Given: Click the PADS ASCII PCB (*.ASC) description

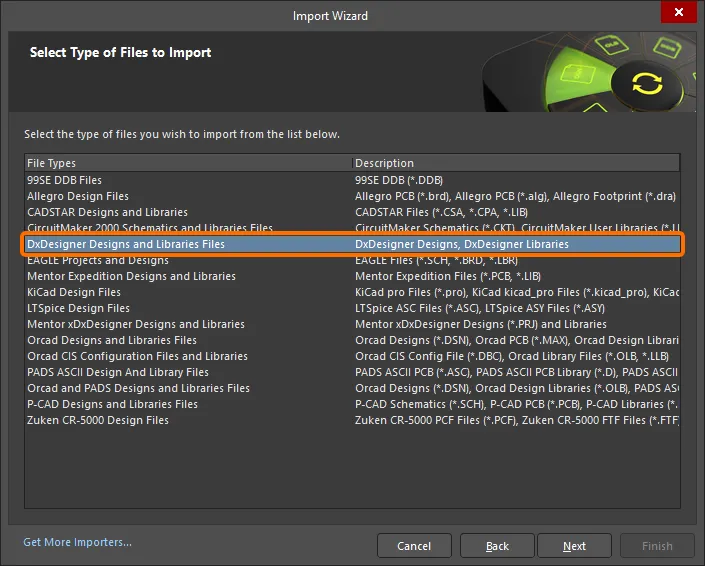Looking at the screenshot, I should [x=517, y=372].
